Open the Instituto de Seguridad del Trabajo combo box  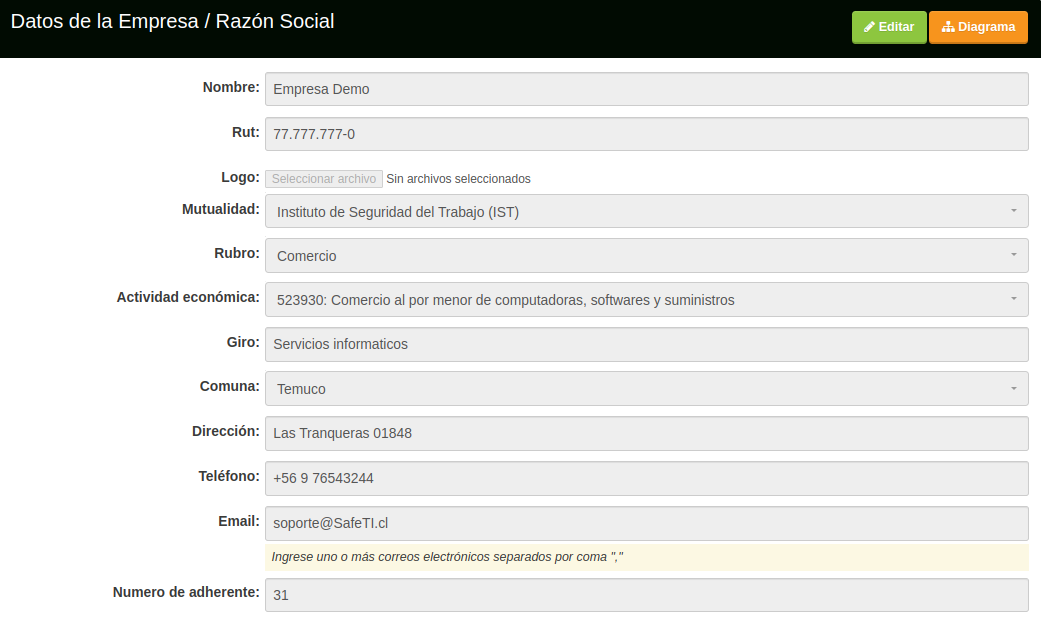pos(647,211)
